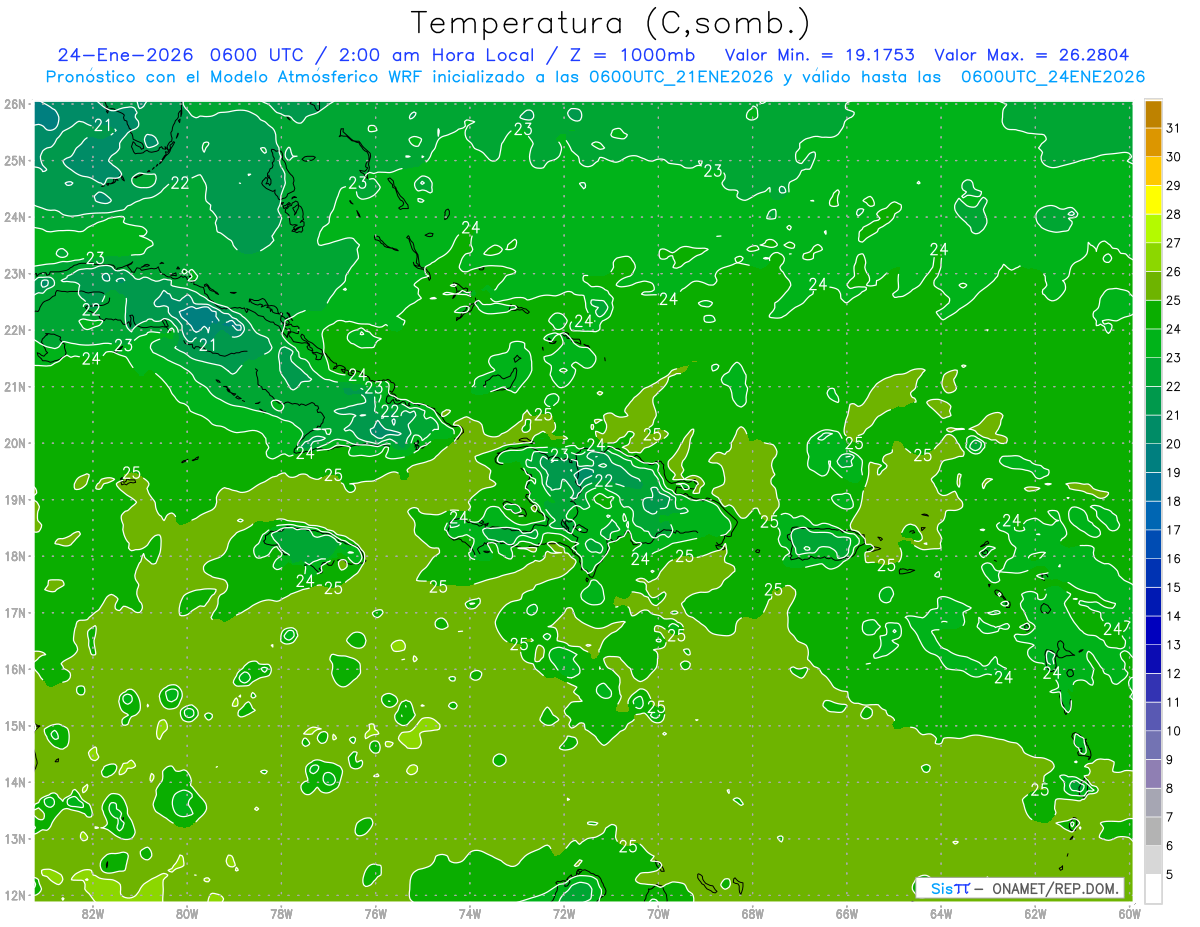1200x927 pixels.
Task: Click the 'Sisπ – ONAMET/REP.DOM.' logo box
Action: pos(1019,888)
